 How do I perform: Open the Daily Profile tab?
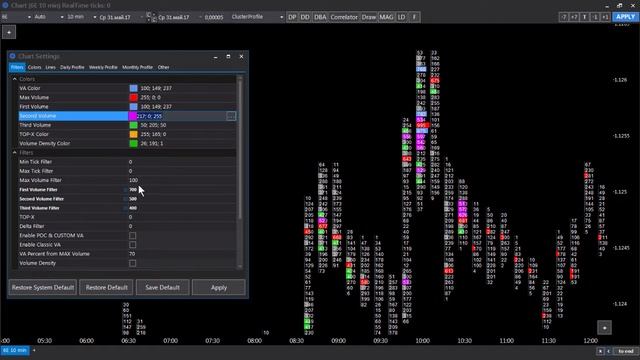pyautogui.click(x=72, y=67)
